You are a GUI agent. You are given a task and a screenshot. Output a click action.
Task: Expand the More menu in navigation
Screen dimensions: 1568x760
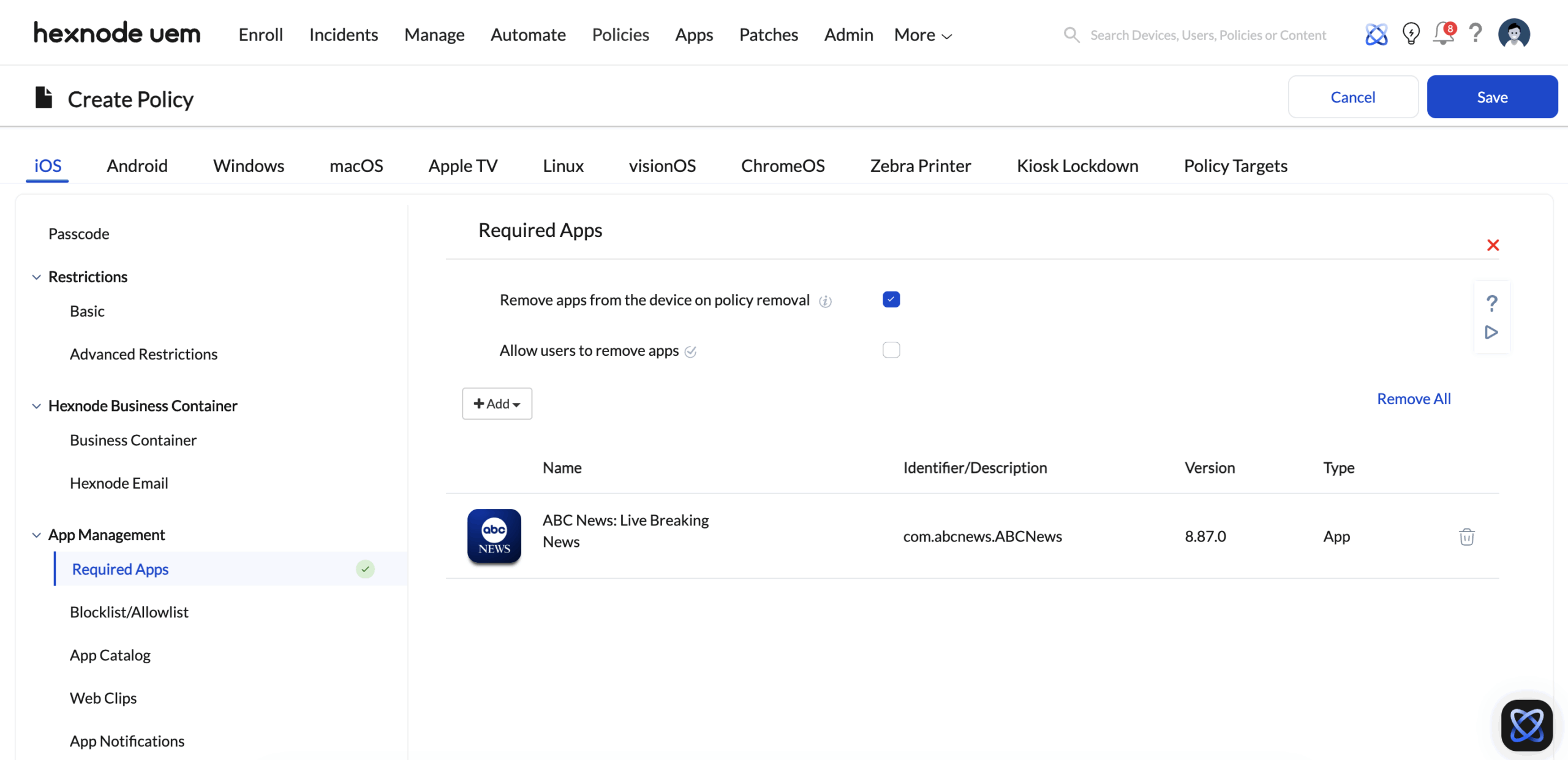click(922, 35)
